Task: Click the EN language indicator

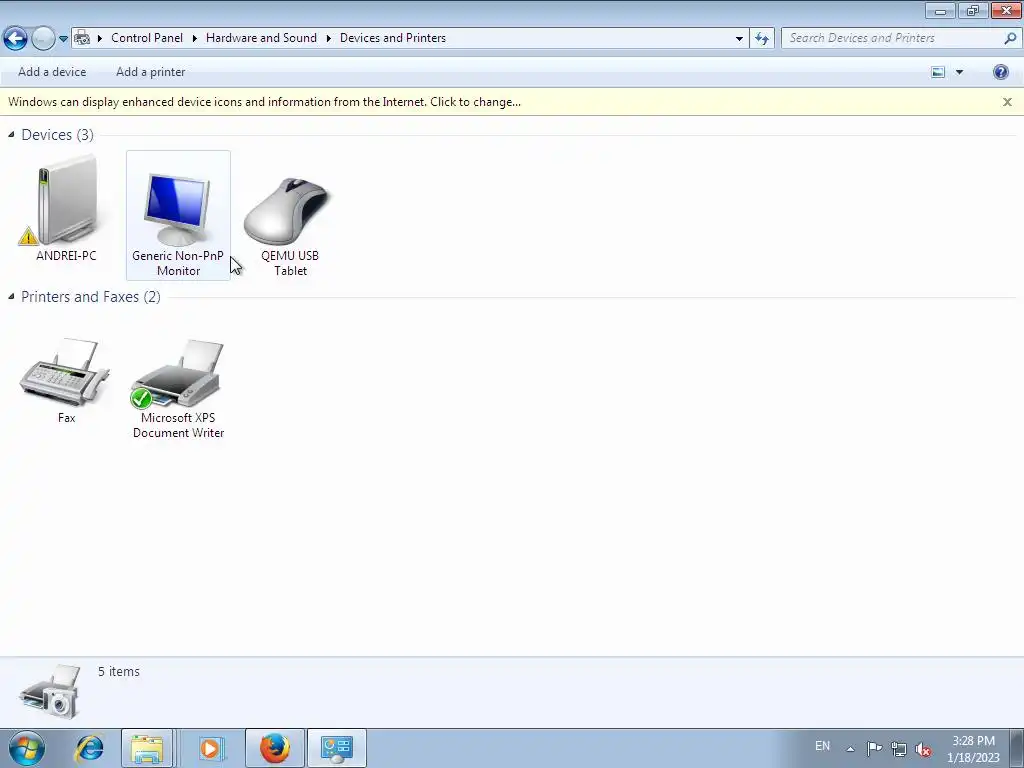Action: 822,746
